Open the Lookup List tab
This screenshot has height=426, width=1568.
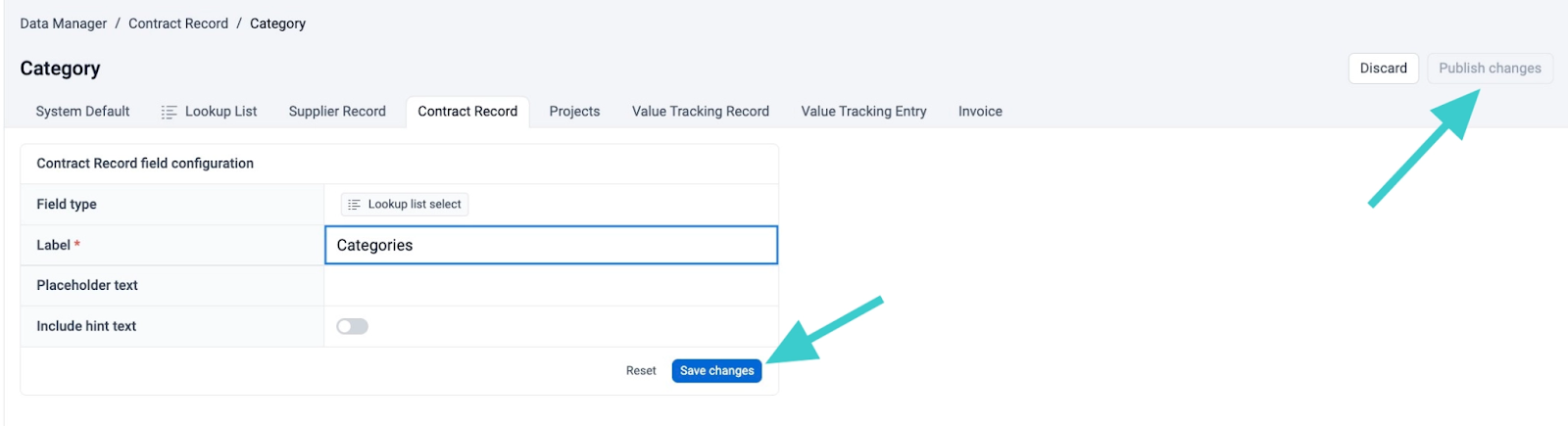pyautogui.click(x=209, y=112)
